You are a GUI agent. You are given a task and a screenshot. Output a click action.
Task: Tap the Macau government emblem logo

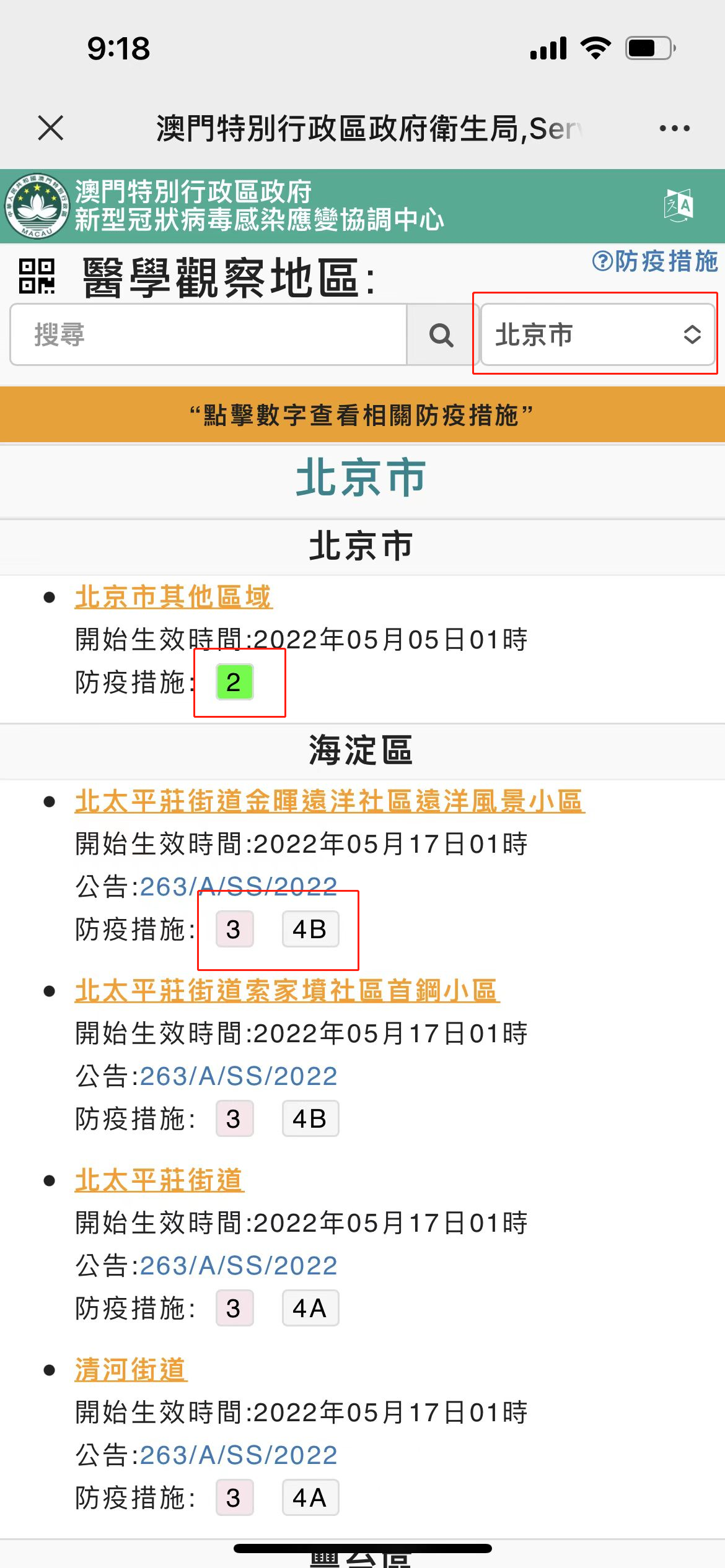pyautogui.click(x=37, y=206)
